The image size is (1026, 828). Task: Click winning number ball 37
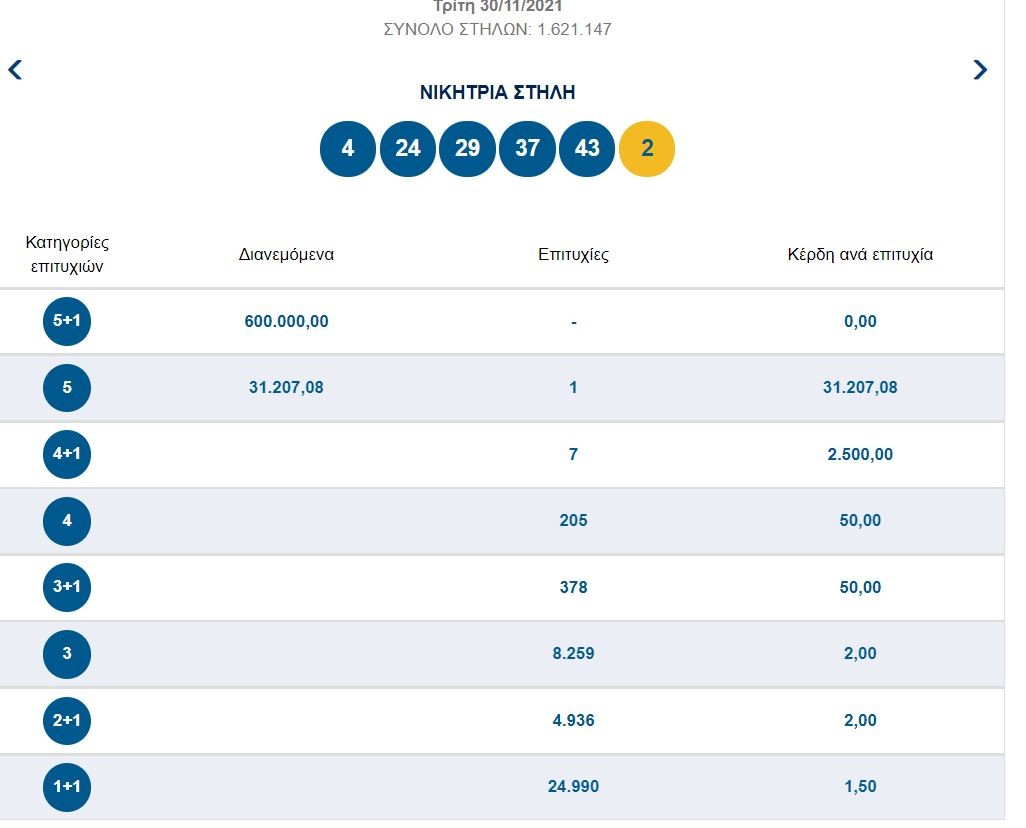tap(527, 149)
